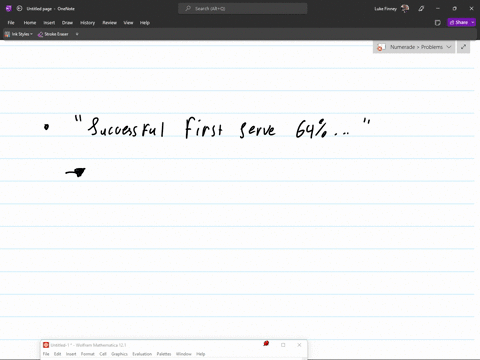
Task: Open the Review ribbon tab
Action: (x=110, y=23)
